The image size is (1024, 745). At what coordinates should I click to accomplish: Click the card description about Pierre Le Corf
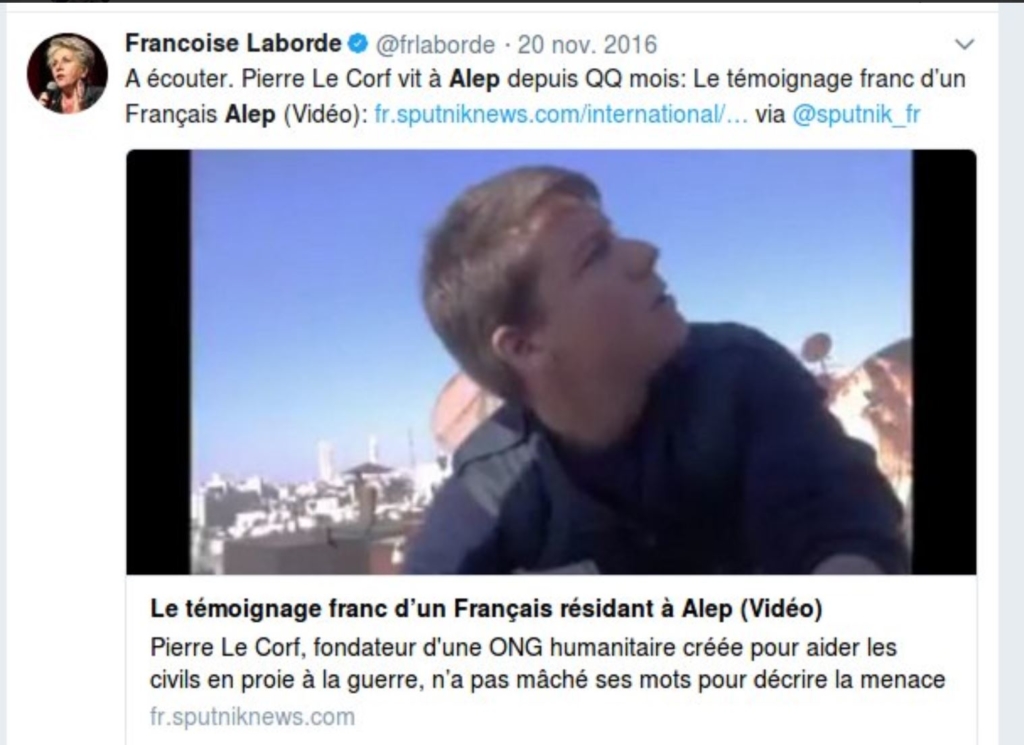(x=547, y=663)
